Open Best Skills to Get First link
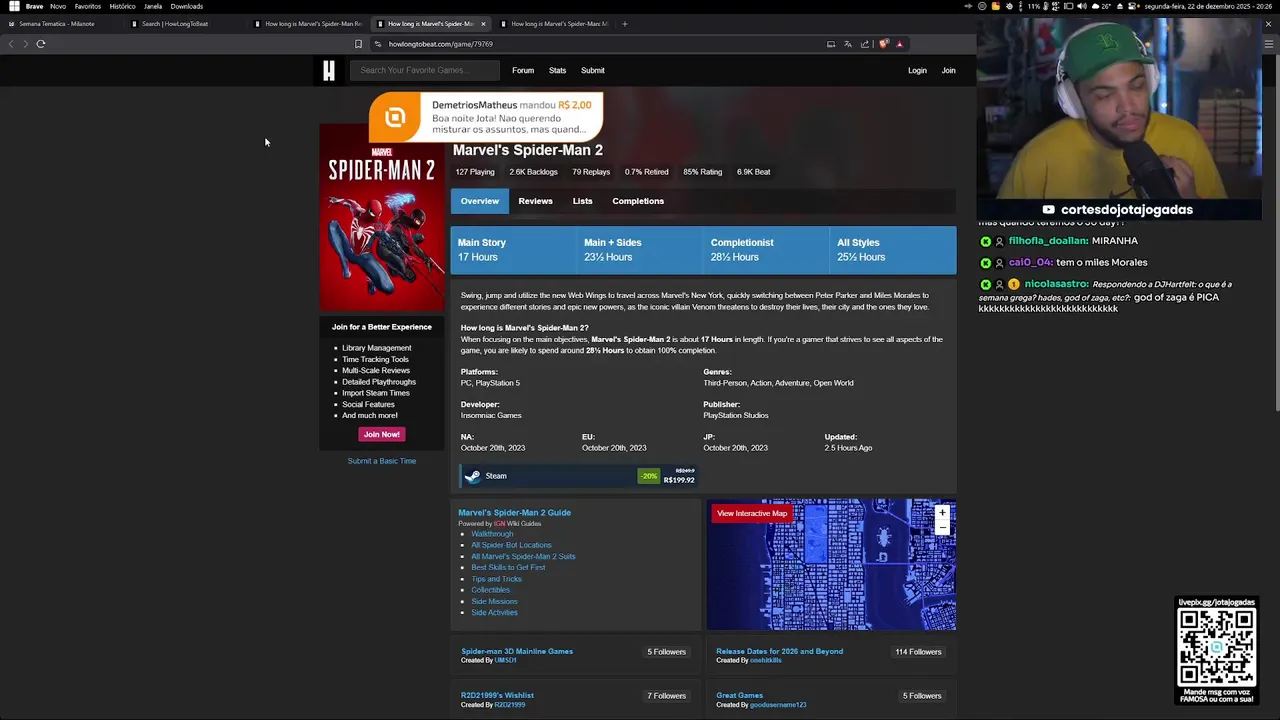The width and height of the screenshot is (1280, 720). (x=508, y=567)
